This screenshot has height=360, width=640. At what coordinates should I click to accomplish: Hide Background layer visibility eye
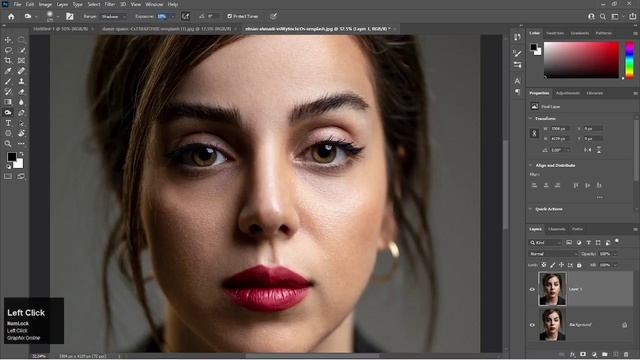click(x=532, y=325)
